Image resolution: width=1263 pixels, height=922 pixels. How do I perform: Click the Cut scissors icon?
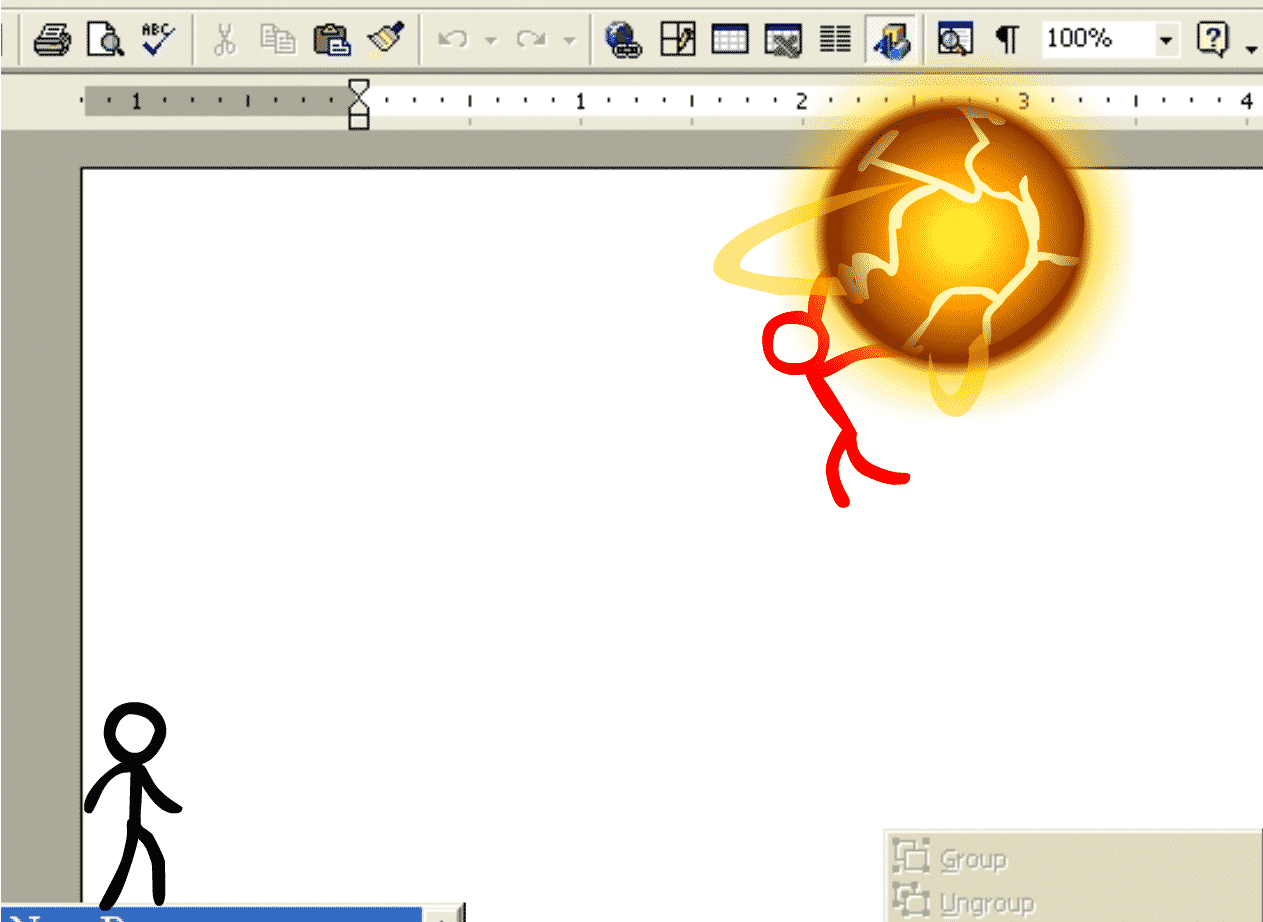click(x=225, y=40)
